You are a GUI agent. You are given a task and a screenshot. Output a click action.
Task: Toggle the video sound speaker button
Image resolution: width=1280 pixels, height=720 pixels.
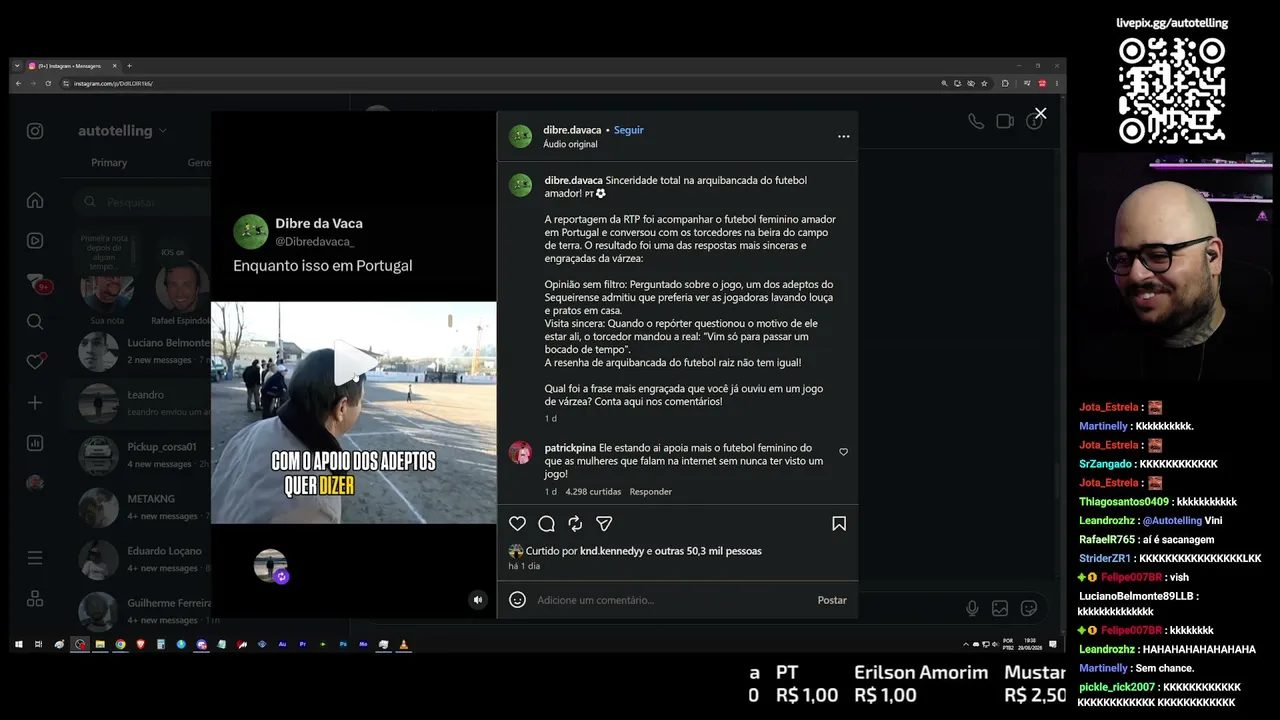(x=478, y=600)
